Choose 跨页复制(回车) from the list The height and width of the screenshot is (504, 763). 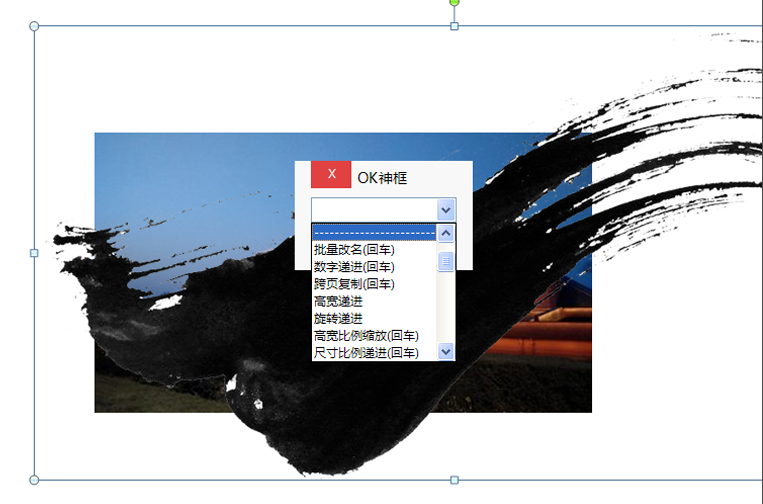pos(374,284)
